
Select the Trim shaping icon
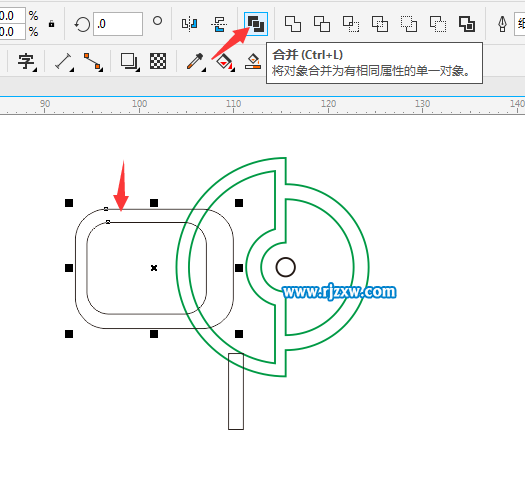[322, 24]
